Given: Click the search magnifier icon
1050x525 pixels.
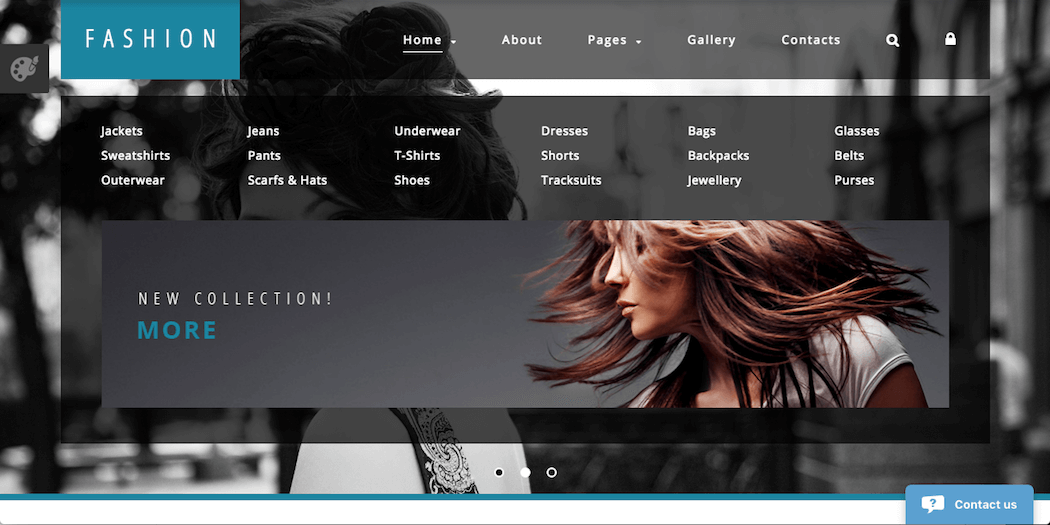Looking at the screenshot, I should (892, 41).
